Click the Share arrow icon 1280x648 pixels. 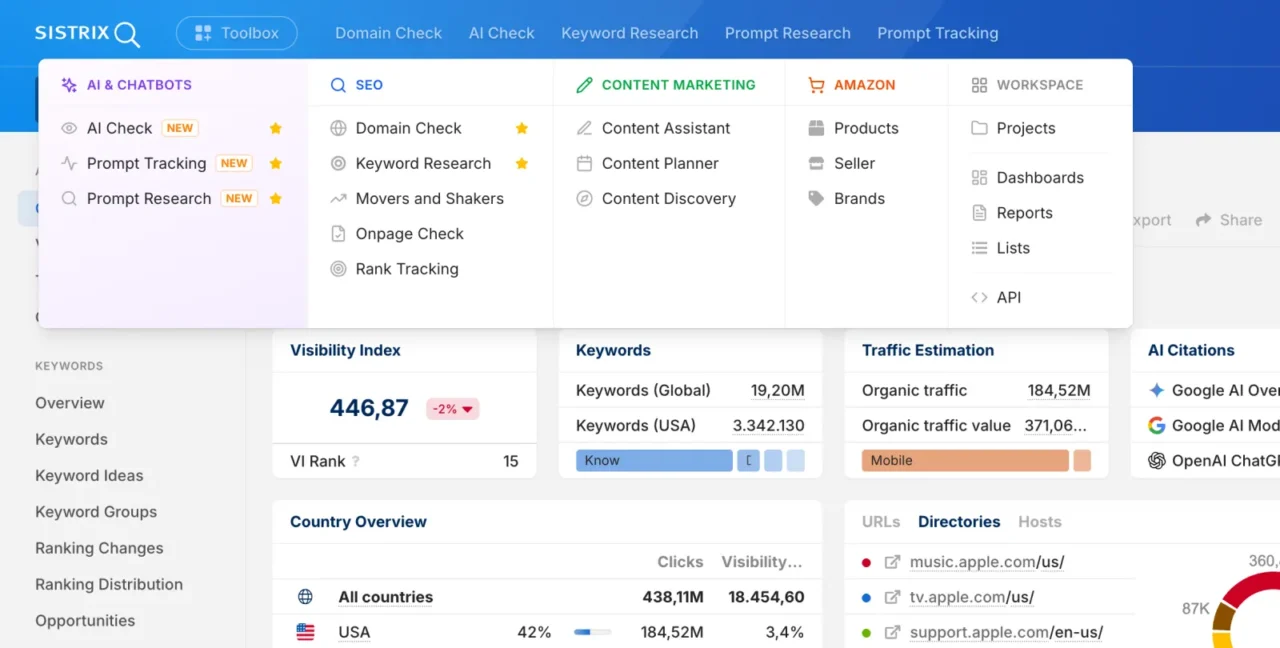pyautogui.click(x=1204, y=220)
